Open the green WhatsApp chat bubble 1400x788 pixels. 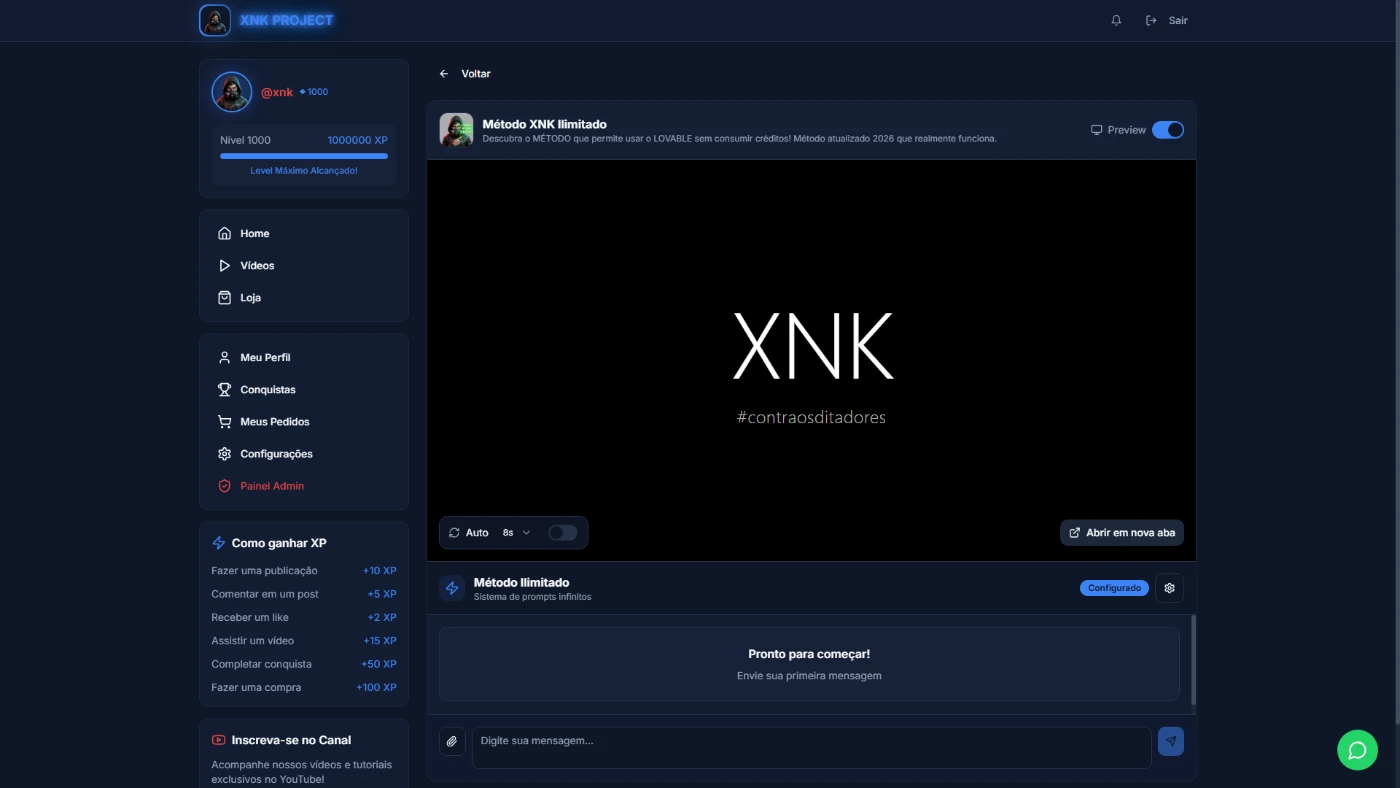coord(1357,750)
